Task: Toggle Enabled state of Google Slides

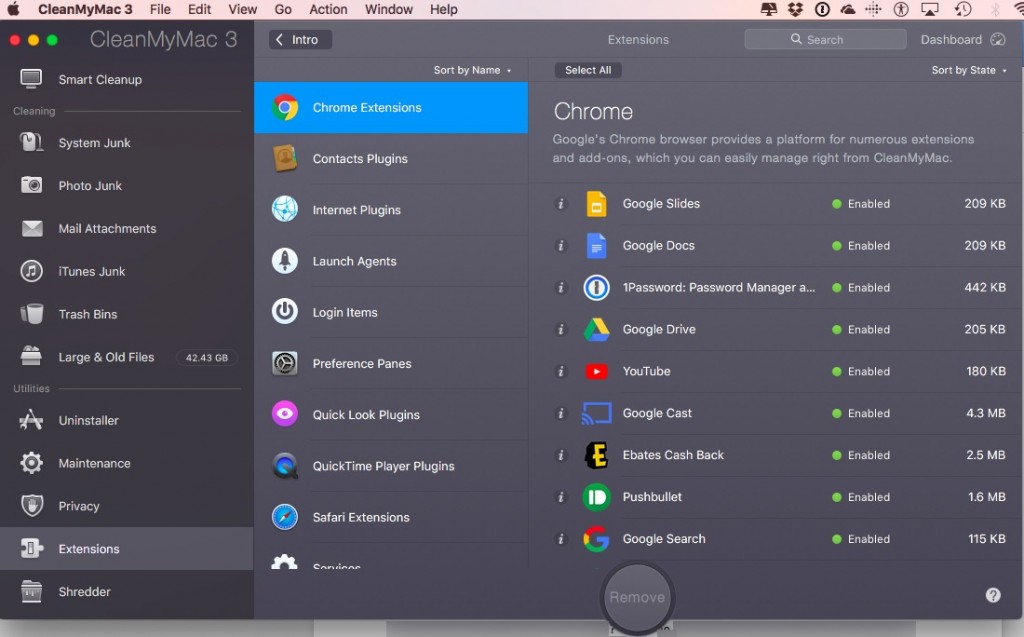Action: [x=861, y=204]
